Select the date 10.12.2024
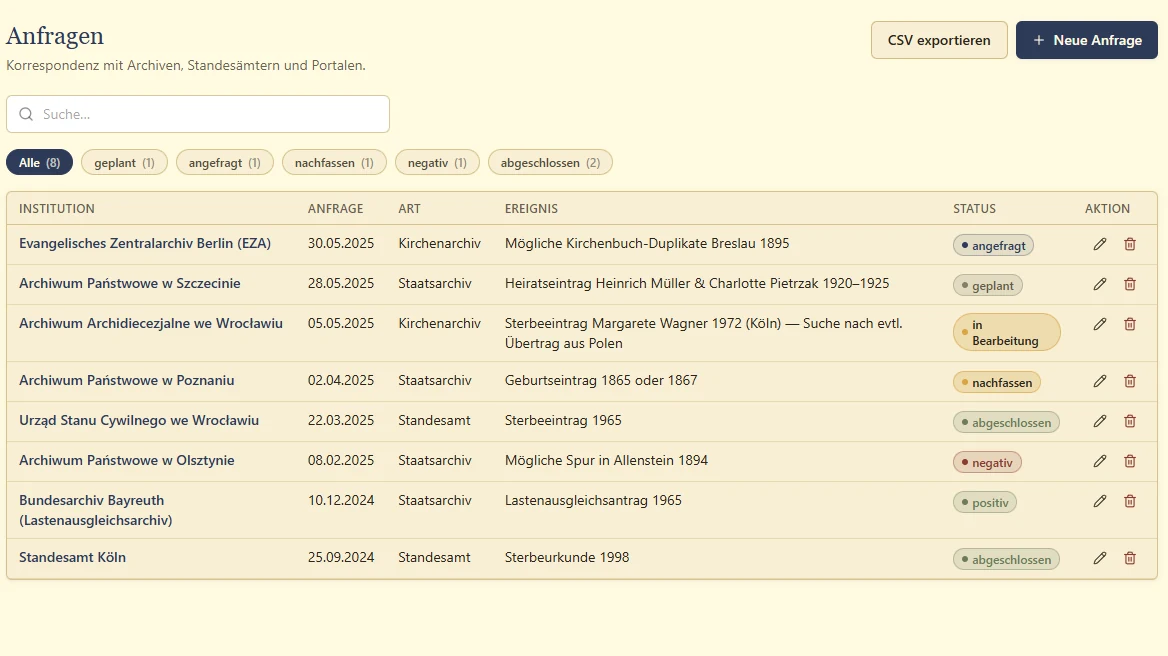This screenshot has width=1168, height=656. click(341, 500)
